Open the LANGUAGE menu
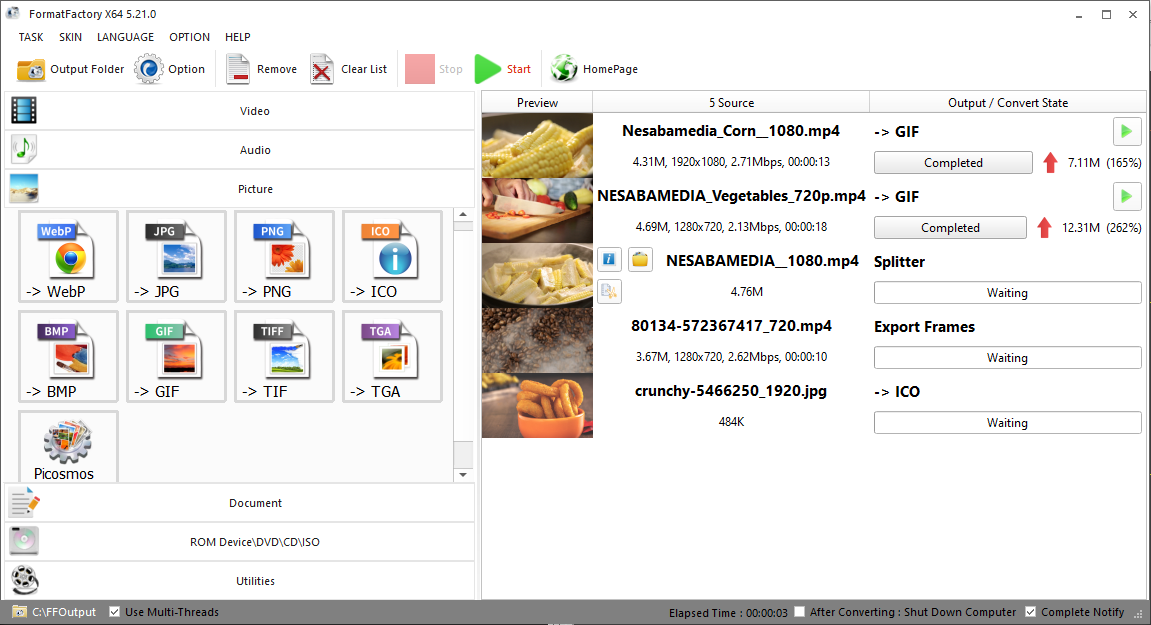Screen dimensions: 1151x625 pyautogui.click(x=125, y=37)
